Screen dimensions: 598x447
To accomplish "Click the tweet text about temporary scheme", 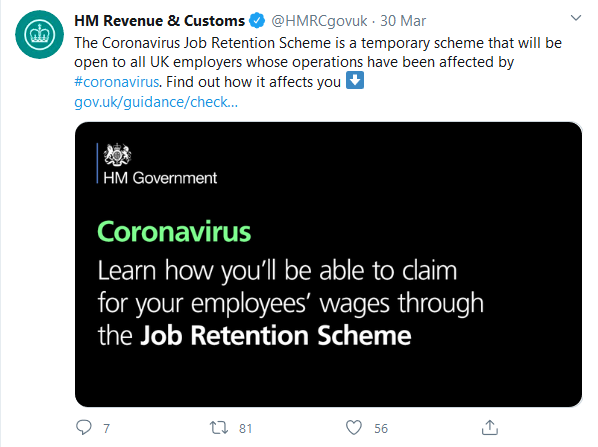I will (x=318, y=62).
